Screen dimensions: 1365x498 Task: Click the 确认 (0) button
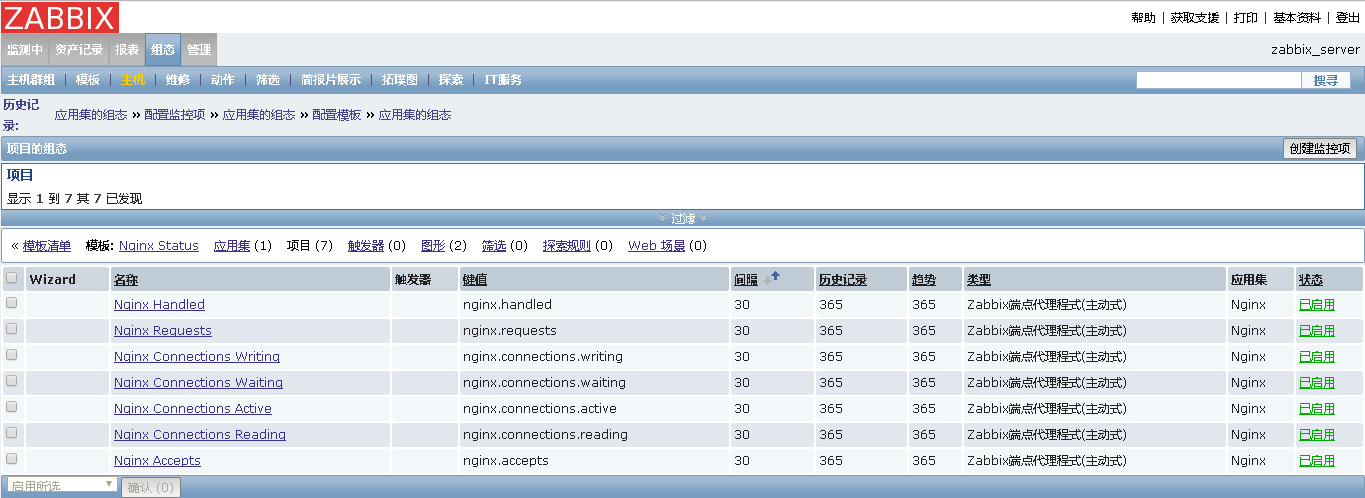(x=151, y=487)
